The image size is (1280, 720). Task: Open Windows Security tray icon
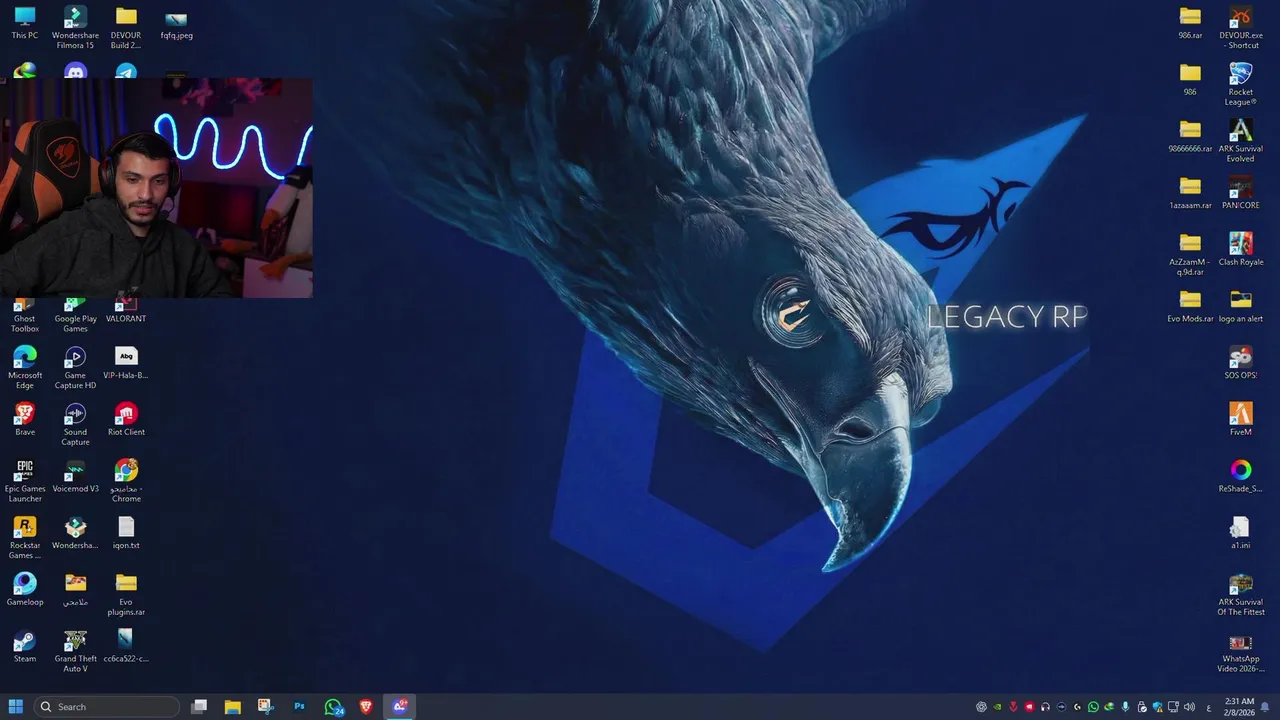click(x=1157, y=707)
